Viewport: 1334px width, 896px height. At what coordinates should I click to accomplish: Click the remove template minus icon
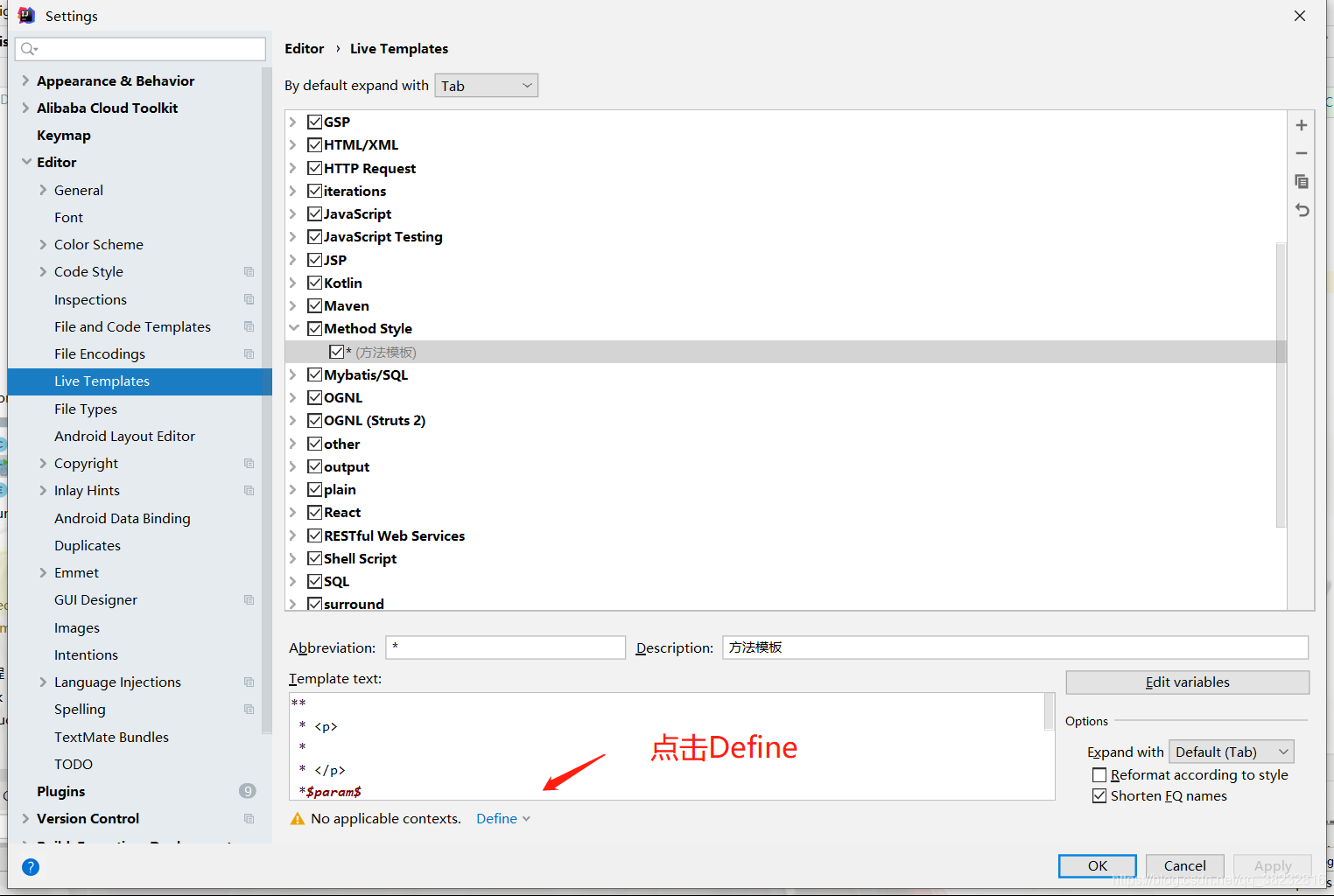1302,153
